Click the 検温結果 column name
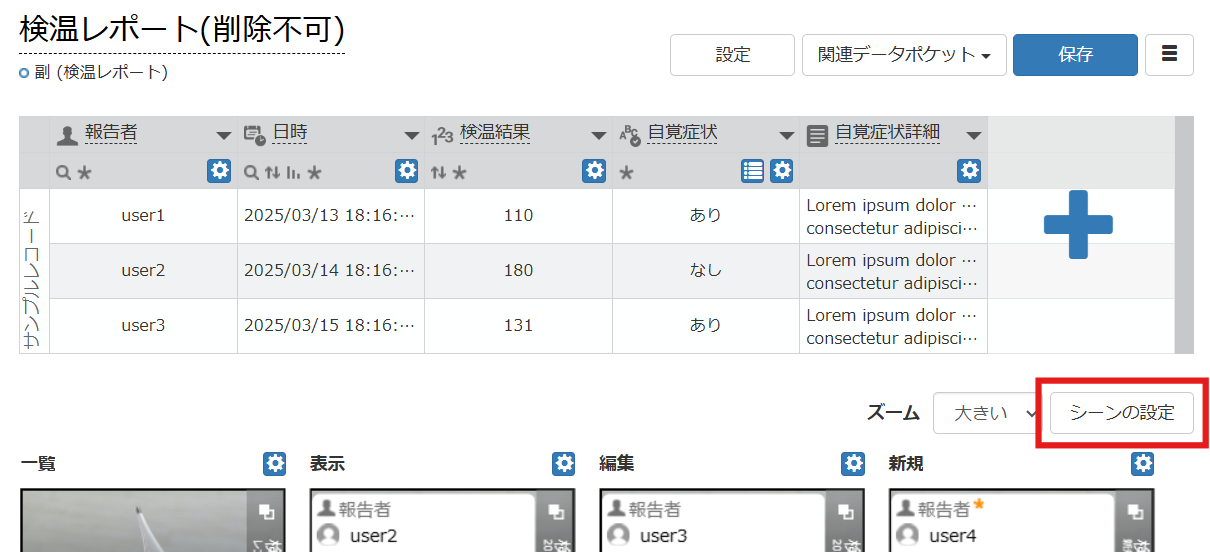The image size is (1210, 552). [x=495, y=133]
